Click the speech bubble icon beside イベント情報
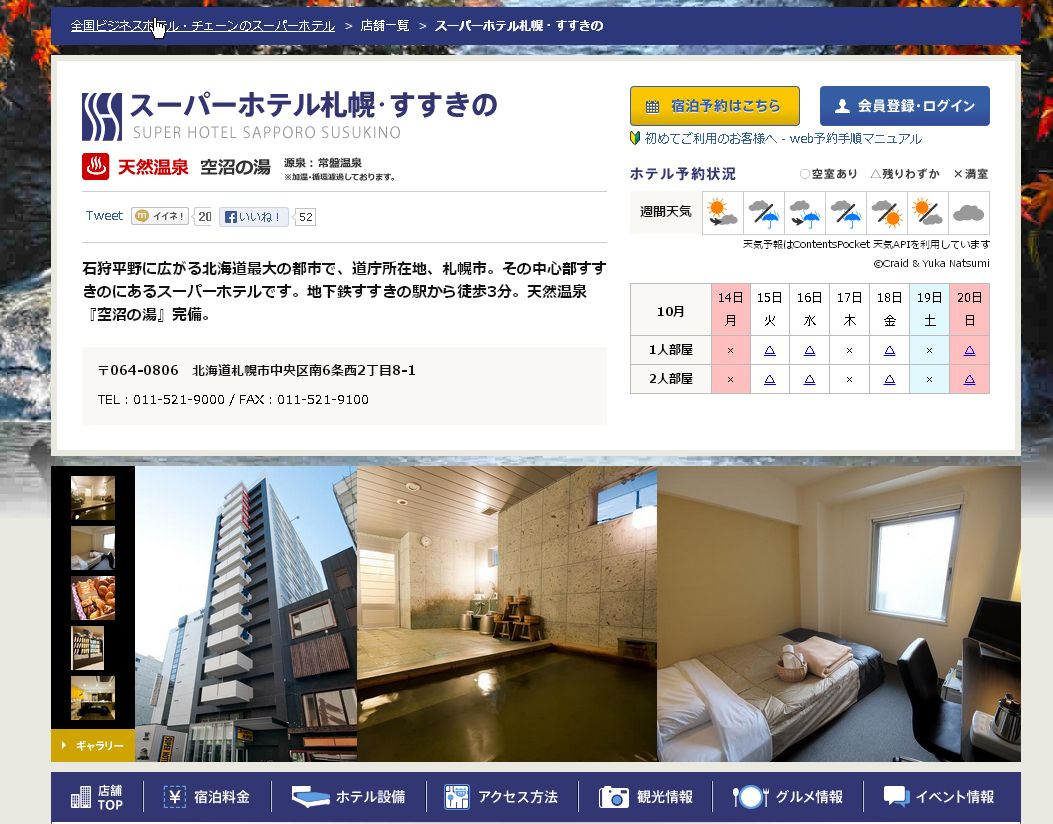The width and height of the screenshot is (1053, 824). click(x=897, y=796)
